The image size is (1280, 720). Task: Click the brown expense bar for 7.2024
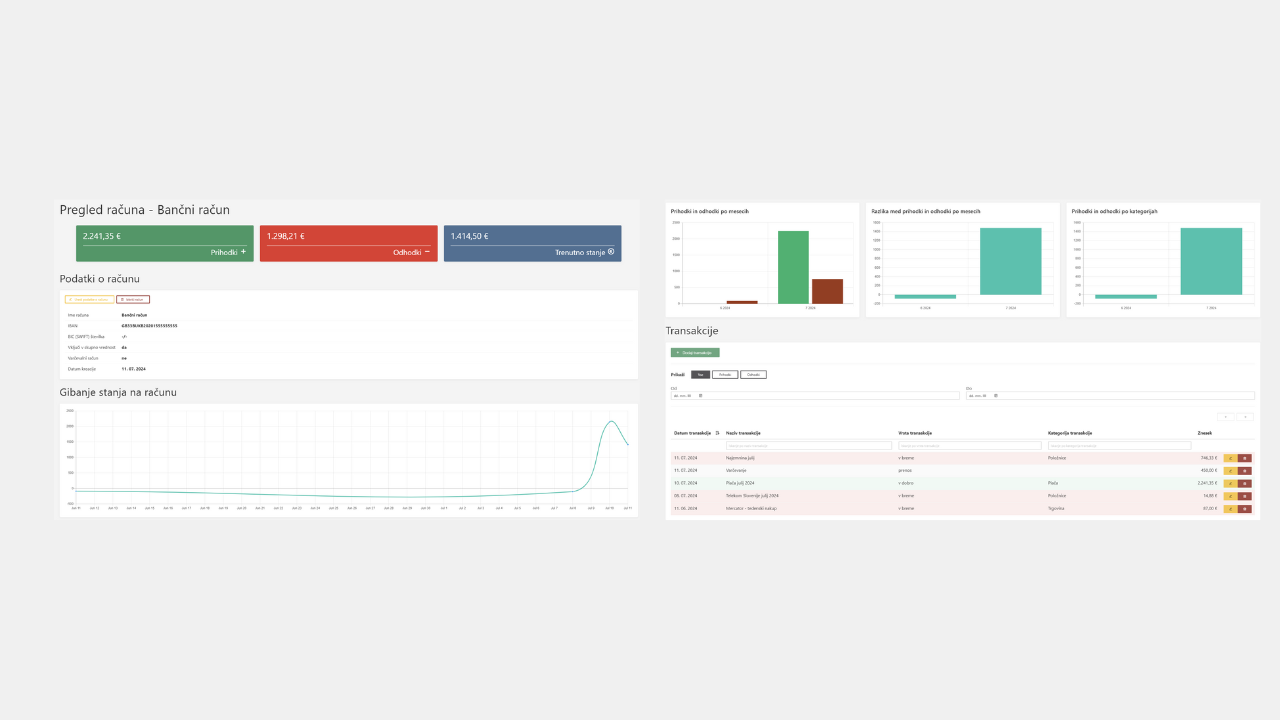[827, 291]
